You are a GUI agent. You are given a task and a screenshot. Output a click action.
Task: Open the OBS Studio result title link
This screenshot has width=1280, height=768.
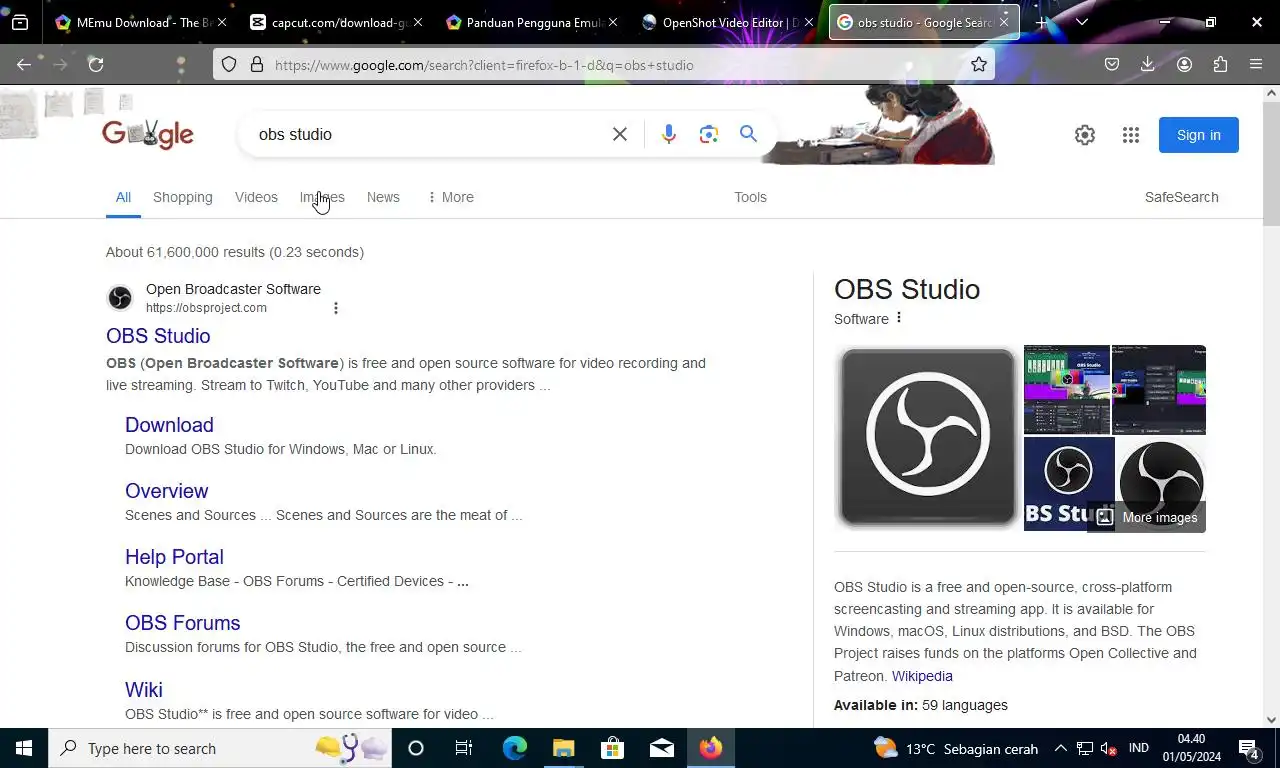point(158,336)
